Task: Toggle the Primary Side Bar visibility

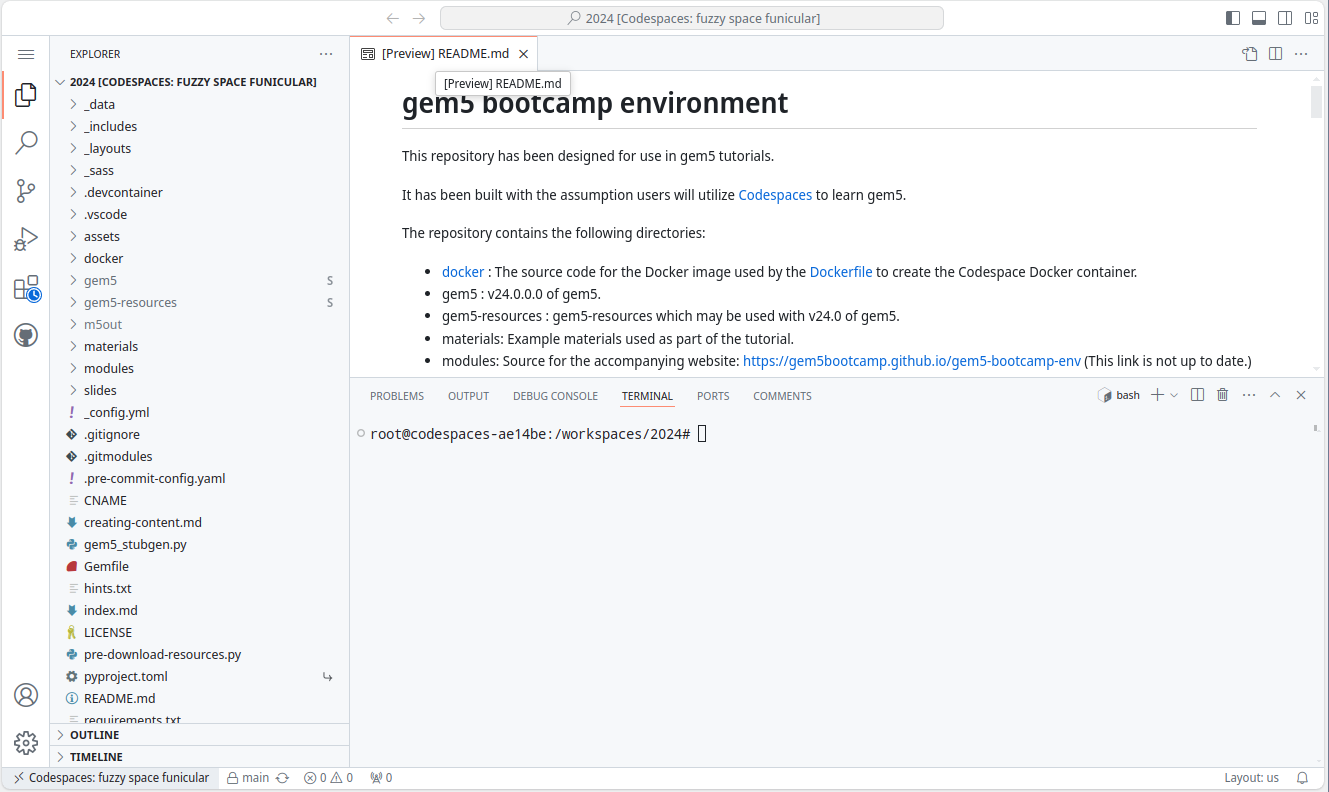Action: click(x=1231, y=17)
